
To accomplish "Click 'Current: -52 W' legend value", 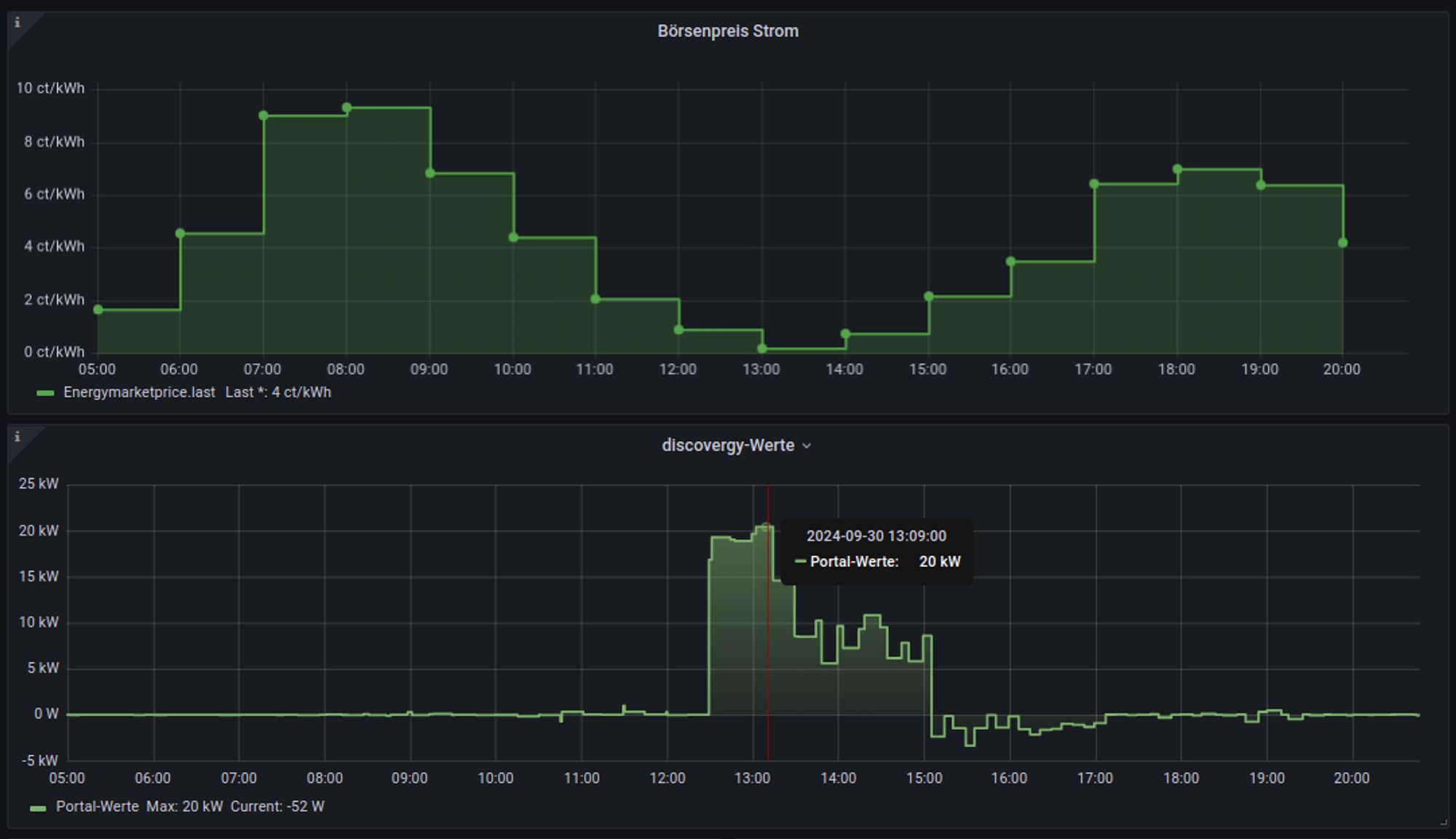I will tap(277, 806).
